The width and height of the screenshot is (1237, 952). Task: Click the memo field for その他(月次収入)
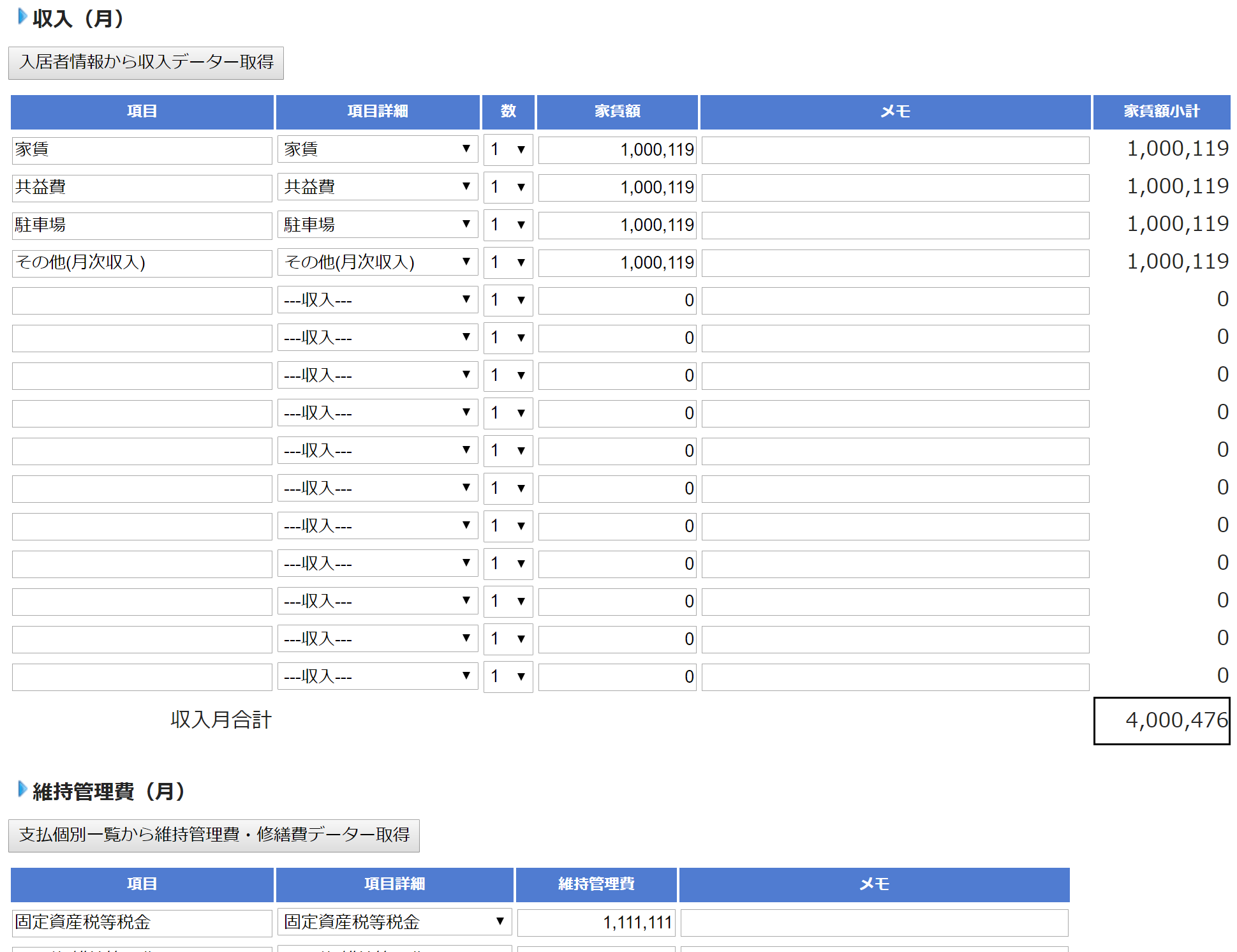click(895, 263)
